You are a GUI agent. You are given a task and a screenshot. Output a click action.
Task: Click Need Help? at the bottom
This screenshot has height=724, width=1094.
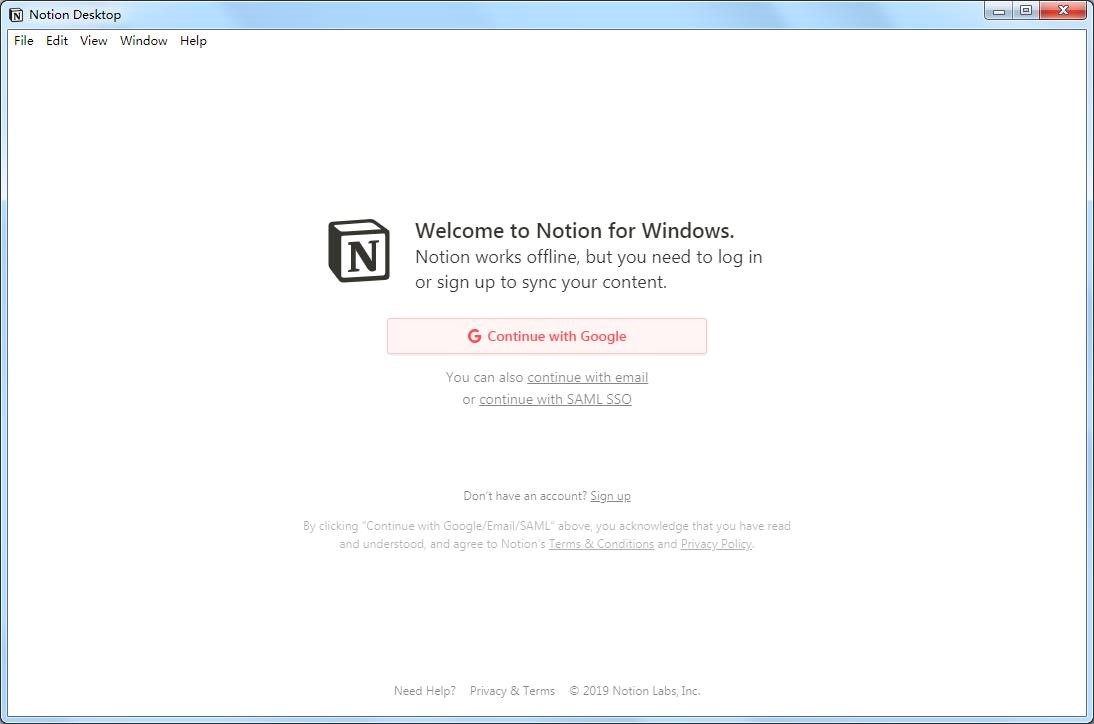point(424,690)
